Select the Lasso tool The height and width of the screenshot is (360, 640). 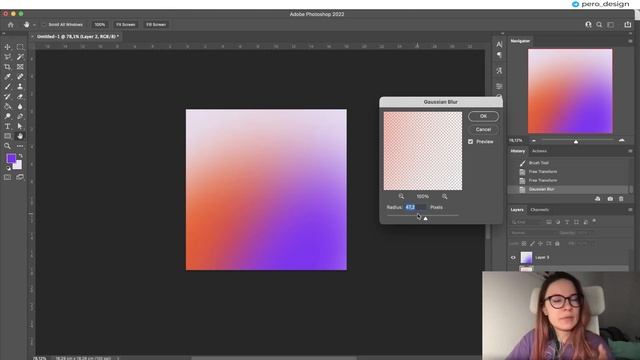(x=7, y=57)
